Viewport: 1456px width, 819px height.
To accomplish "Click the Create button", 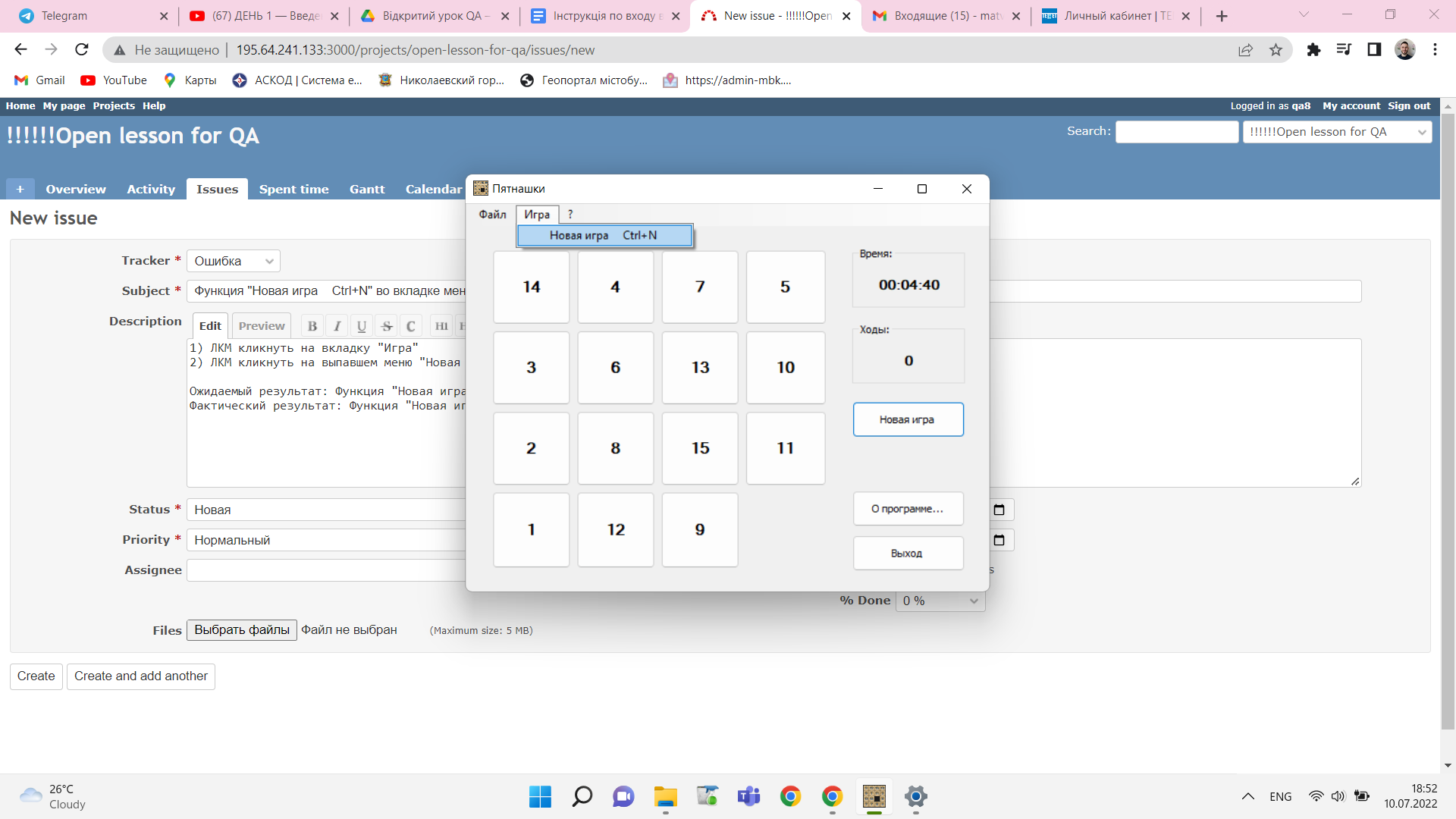I will coord(36,676).
